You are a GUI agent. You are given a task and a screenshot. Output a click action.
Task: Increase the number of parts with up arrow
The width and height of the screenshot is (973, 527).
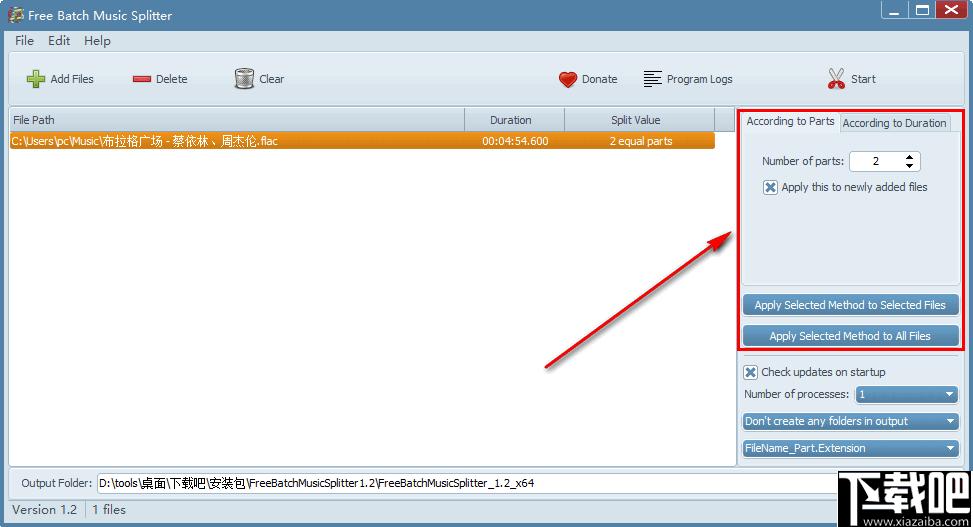909,157
